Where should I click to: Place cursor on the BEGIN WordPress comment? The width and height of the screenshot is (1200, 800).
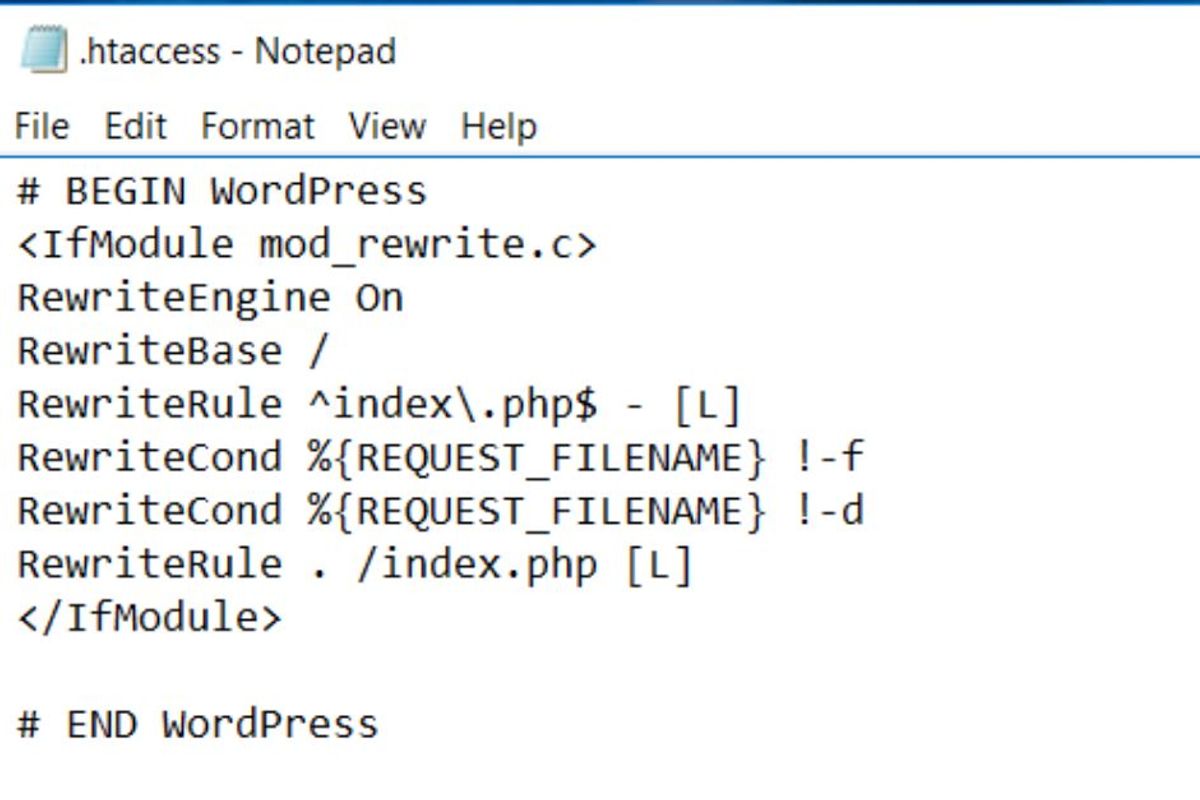click(x=220, y=190)
